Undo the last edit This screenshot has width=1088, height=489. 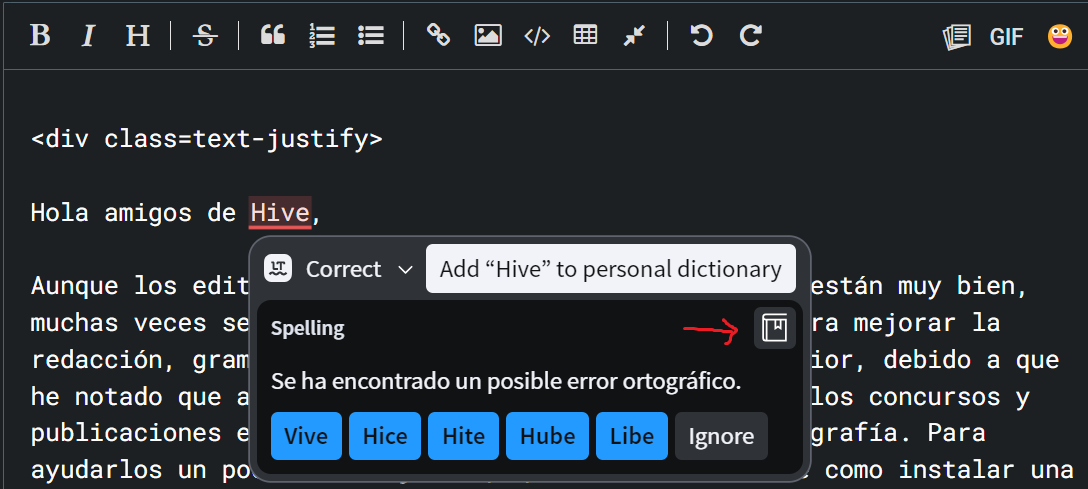coord(702,35)
